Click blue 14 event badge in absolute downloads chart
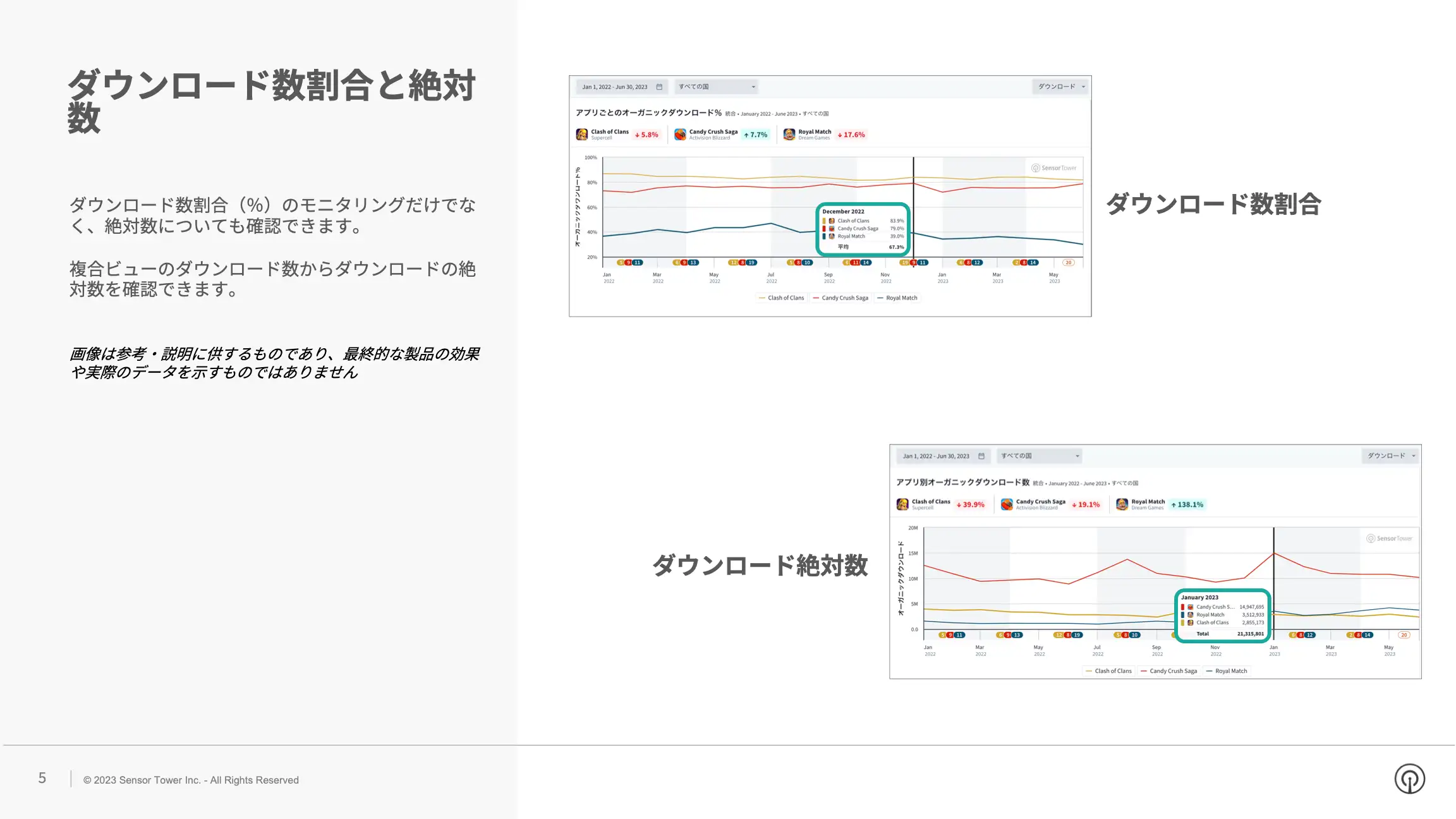The width and height of the screenshot is (1456, 819). pyautogui.click(x=1368, y=635)
